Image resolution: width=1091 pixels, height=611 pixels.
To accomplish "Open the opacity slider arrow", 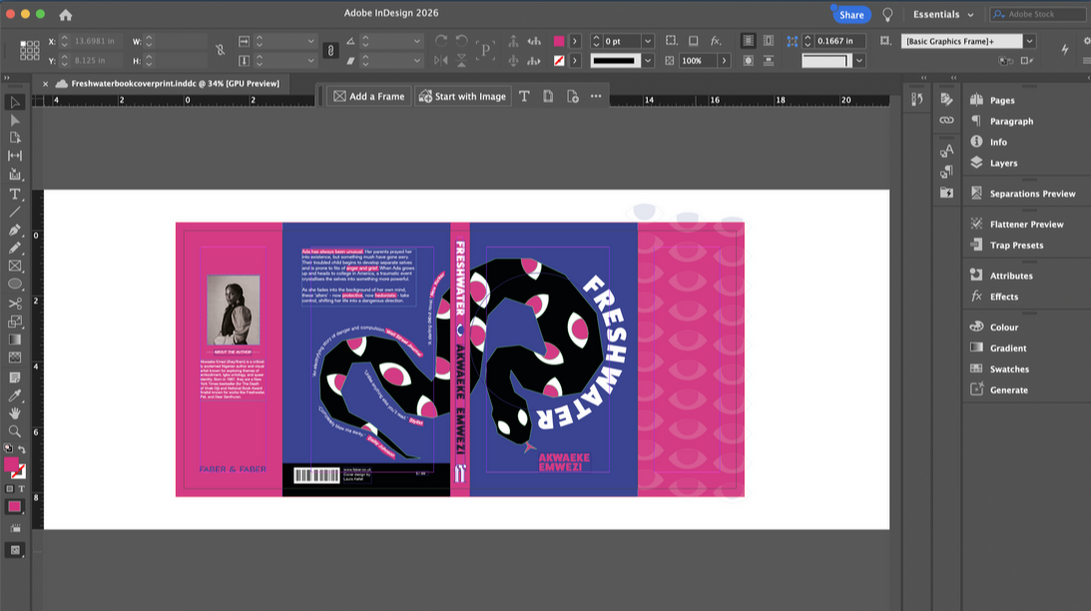I will pos(724,61).
